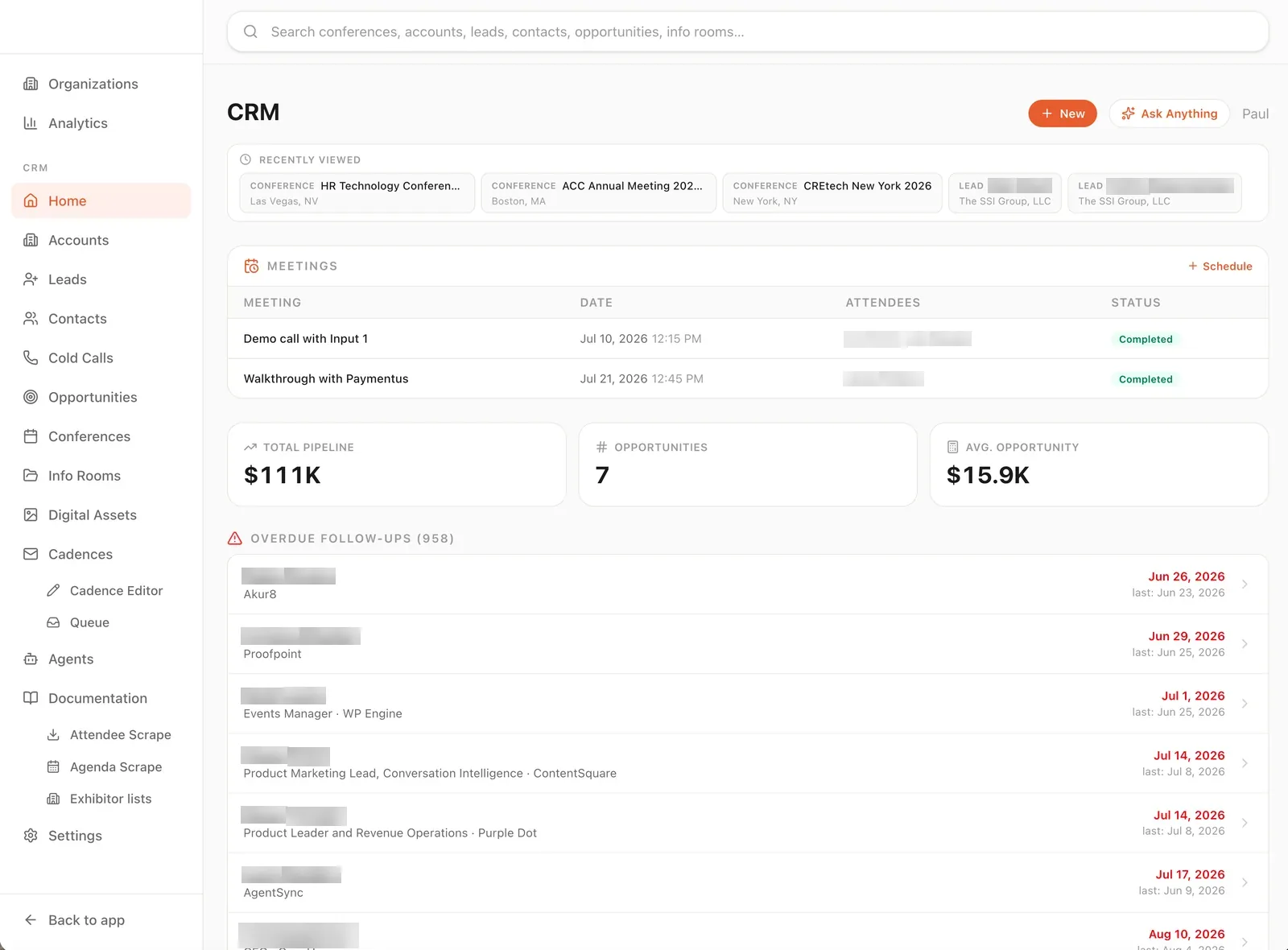Expand the Purple Dot follow-up chevron
Image resolution: width=1288 pixels, height=950 pixels.
(x=1245, y=823)
